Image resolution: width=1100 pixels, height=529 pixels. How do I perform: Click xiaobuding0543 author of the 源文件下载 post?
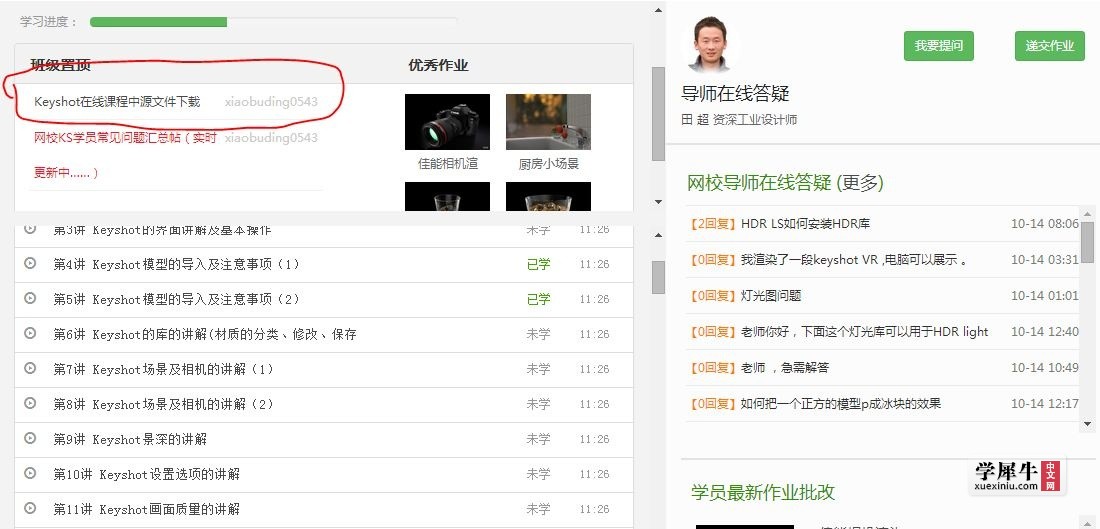[271, 102]
